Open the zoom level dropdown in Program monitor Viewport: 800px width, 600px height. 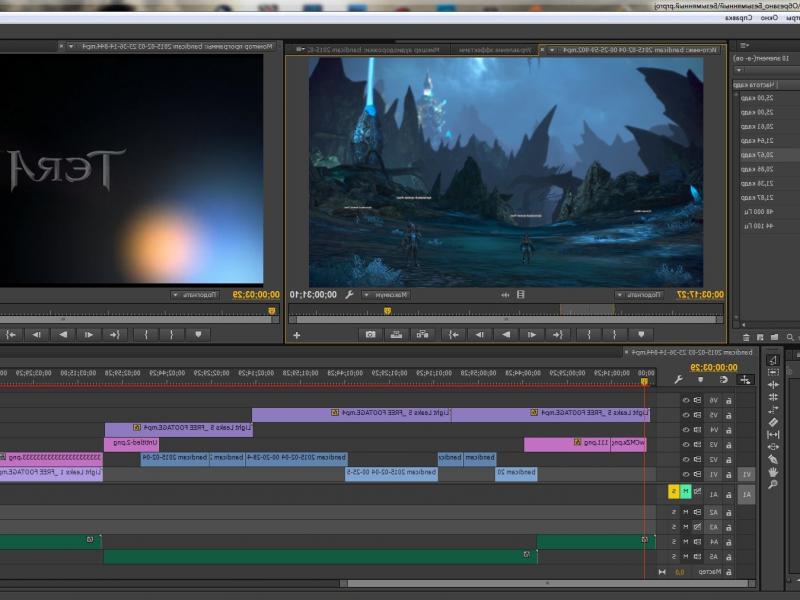click(196, 295)
